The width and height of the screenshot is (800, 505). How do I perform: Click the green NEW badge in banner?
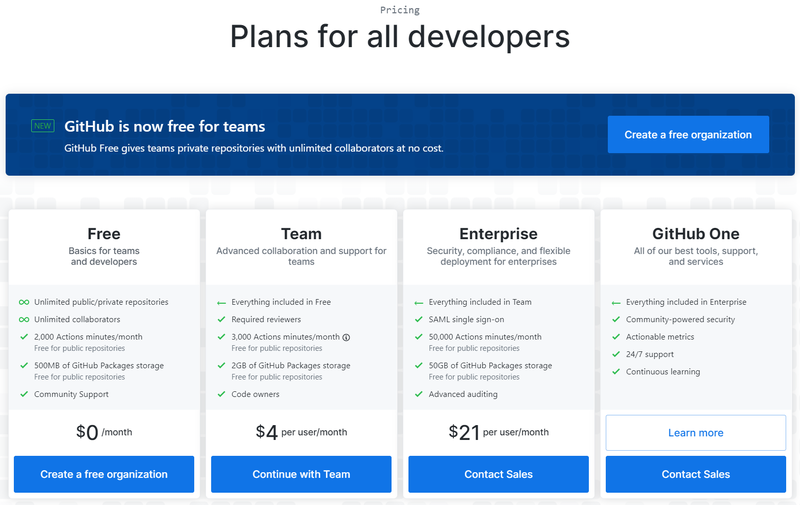pyautogui.click(x=43, y=125)
